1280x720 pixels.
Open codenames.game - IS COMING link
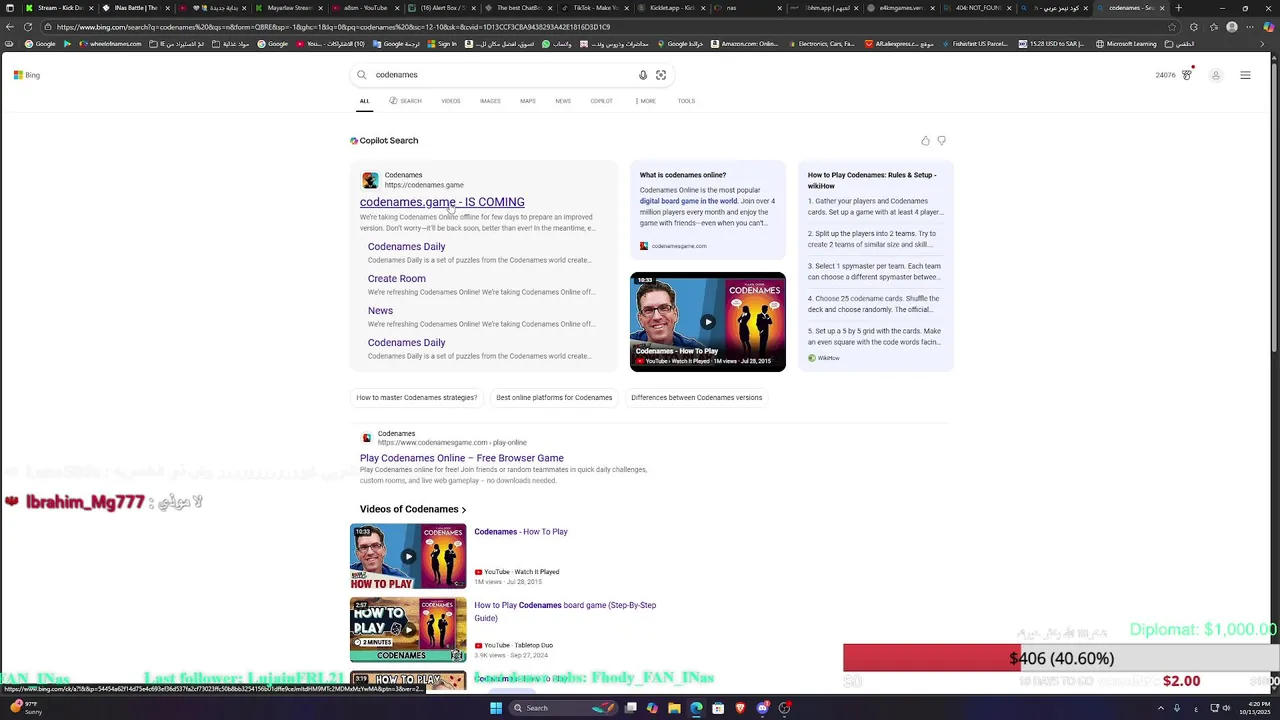coord(442,202)
